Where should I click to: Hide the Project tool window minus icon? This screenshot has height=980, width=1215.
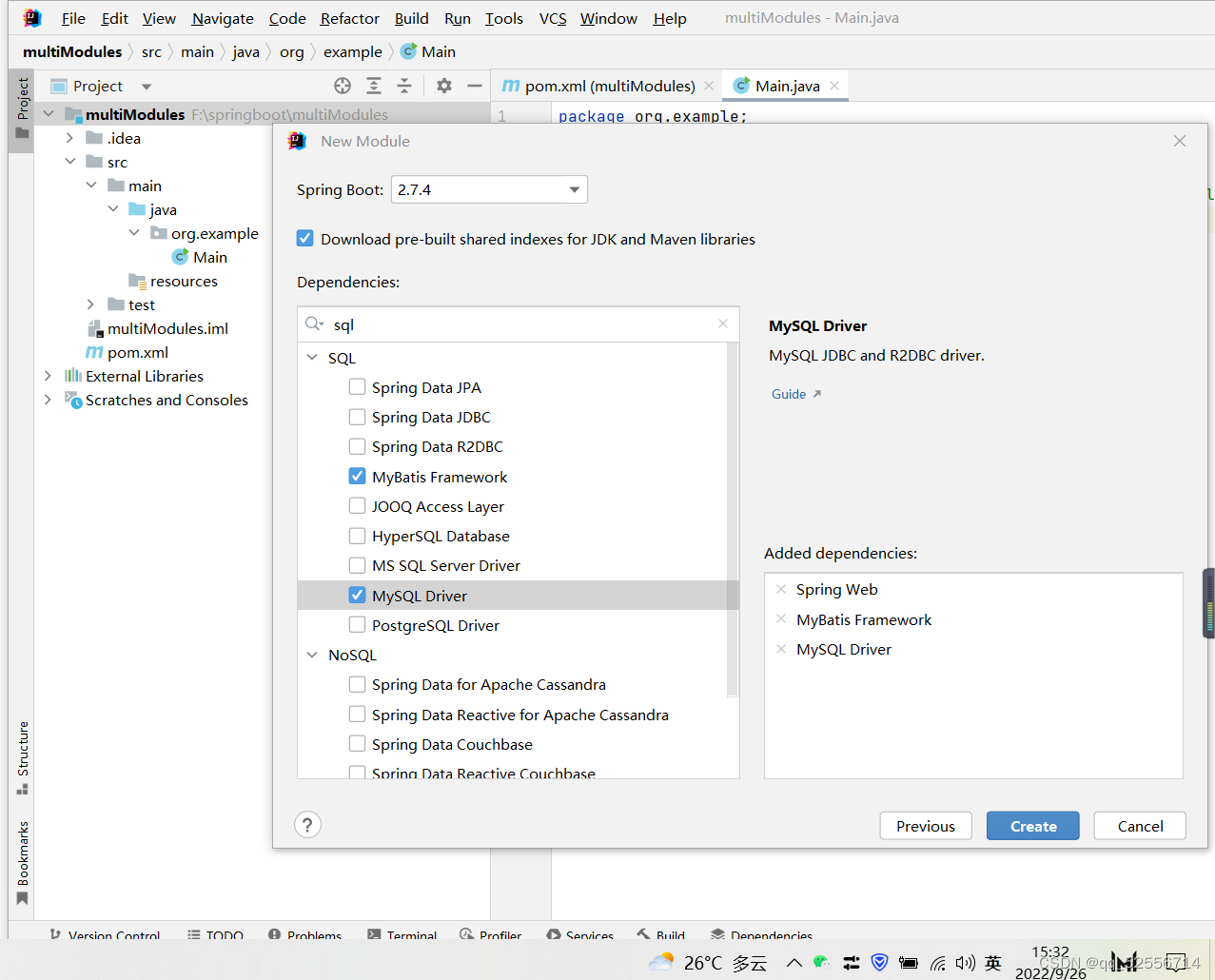(475, 86)
